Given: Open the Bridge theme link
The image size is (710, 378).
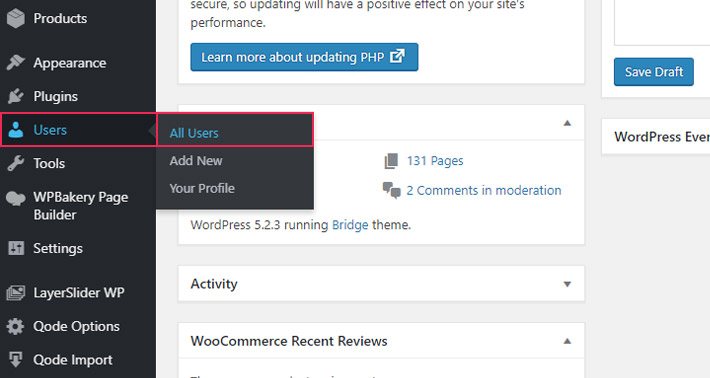Looking at the screenshot, I should pyautogui.click(x=350, y=225).
